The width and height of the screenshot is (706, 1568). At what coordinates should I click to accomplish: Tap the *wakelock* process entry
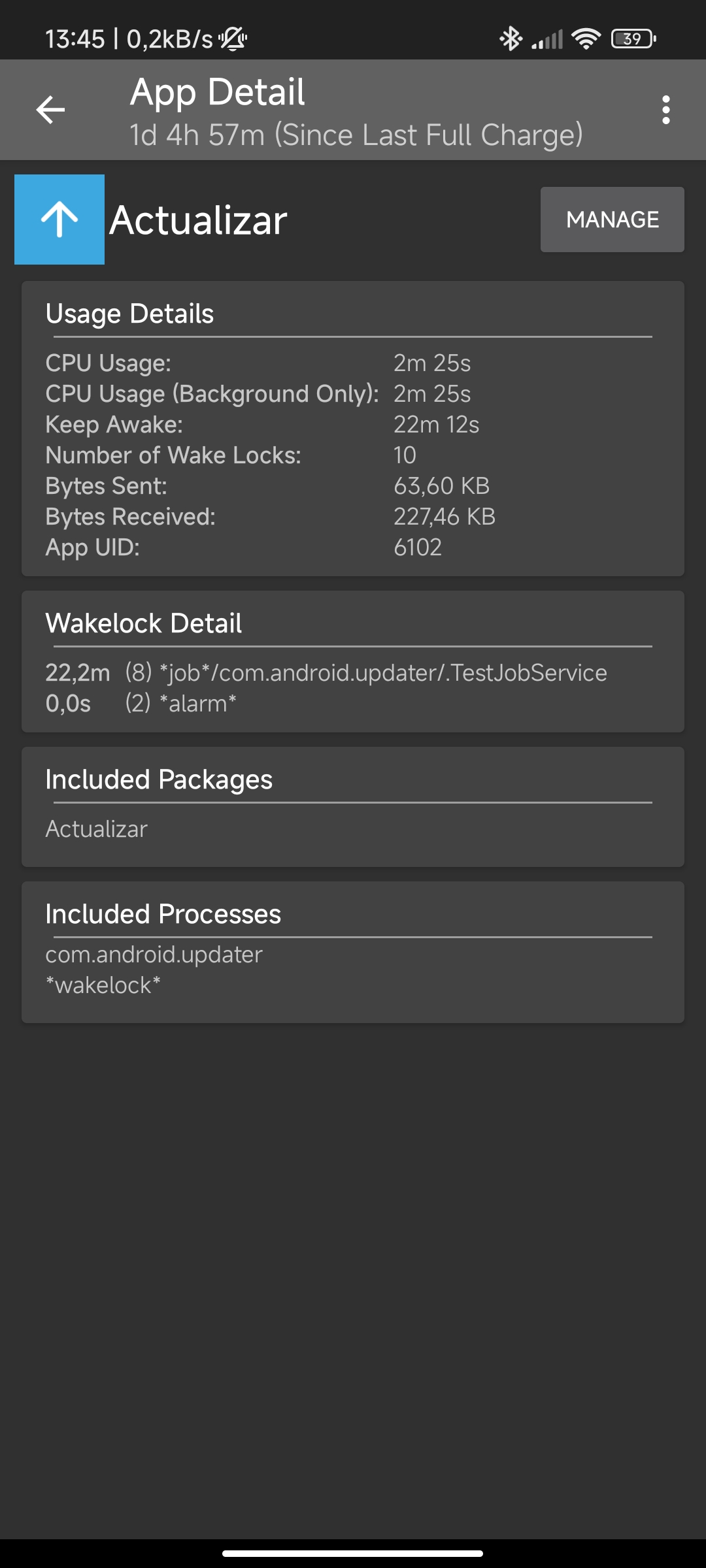point(103,985)
